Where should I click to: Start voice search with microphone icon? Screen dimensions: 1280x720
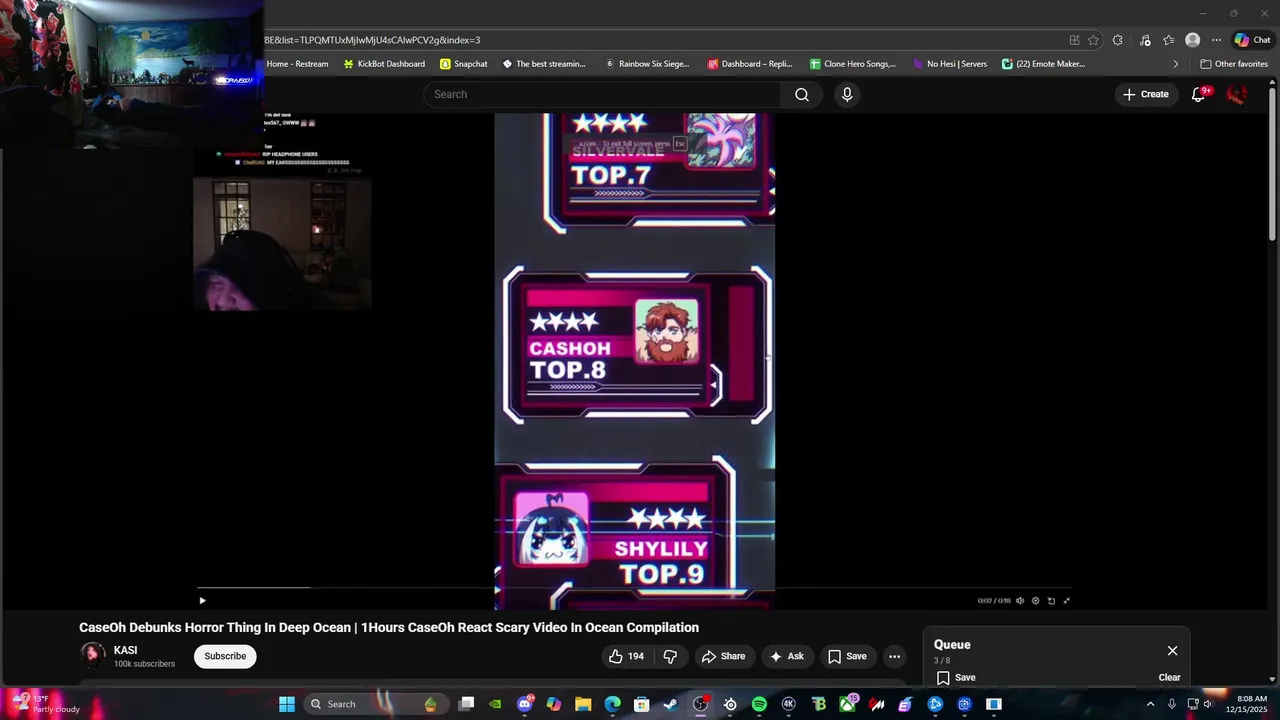tap(847, 94)
